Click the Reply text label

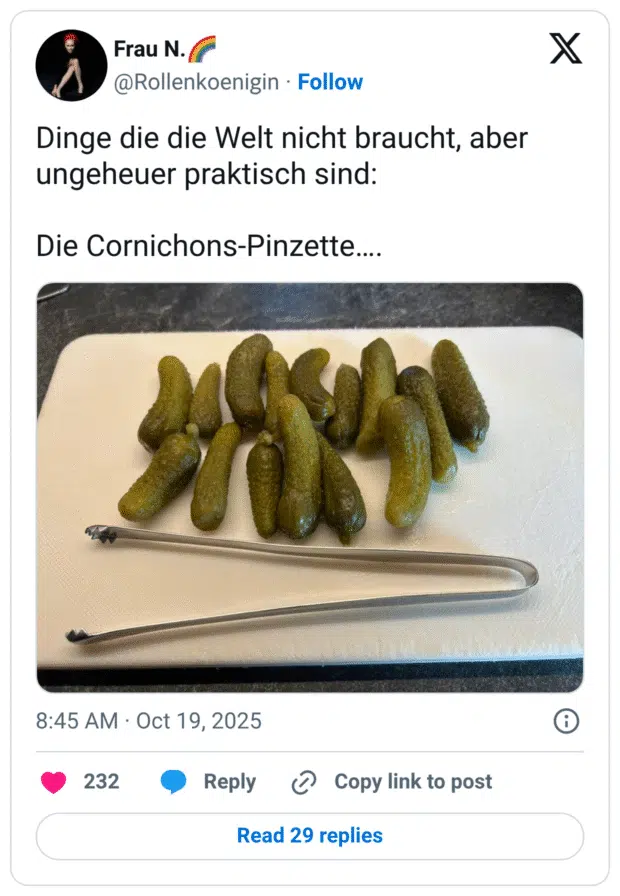(229, 782)
